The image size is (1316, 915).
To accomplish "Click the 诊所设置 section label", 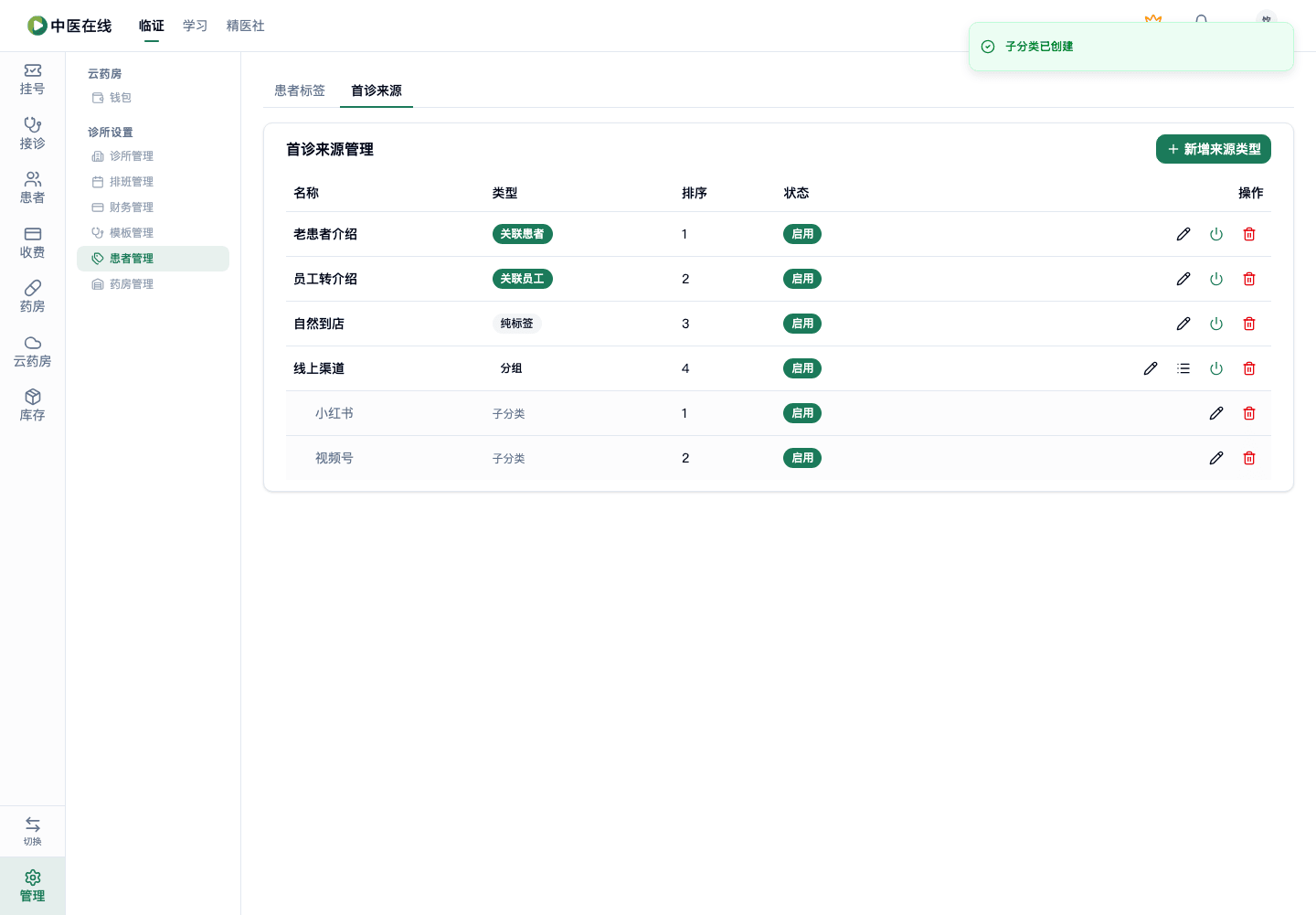I will pyautogui.click(x=111, y=133).
